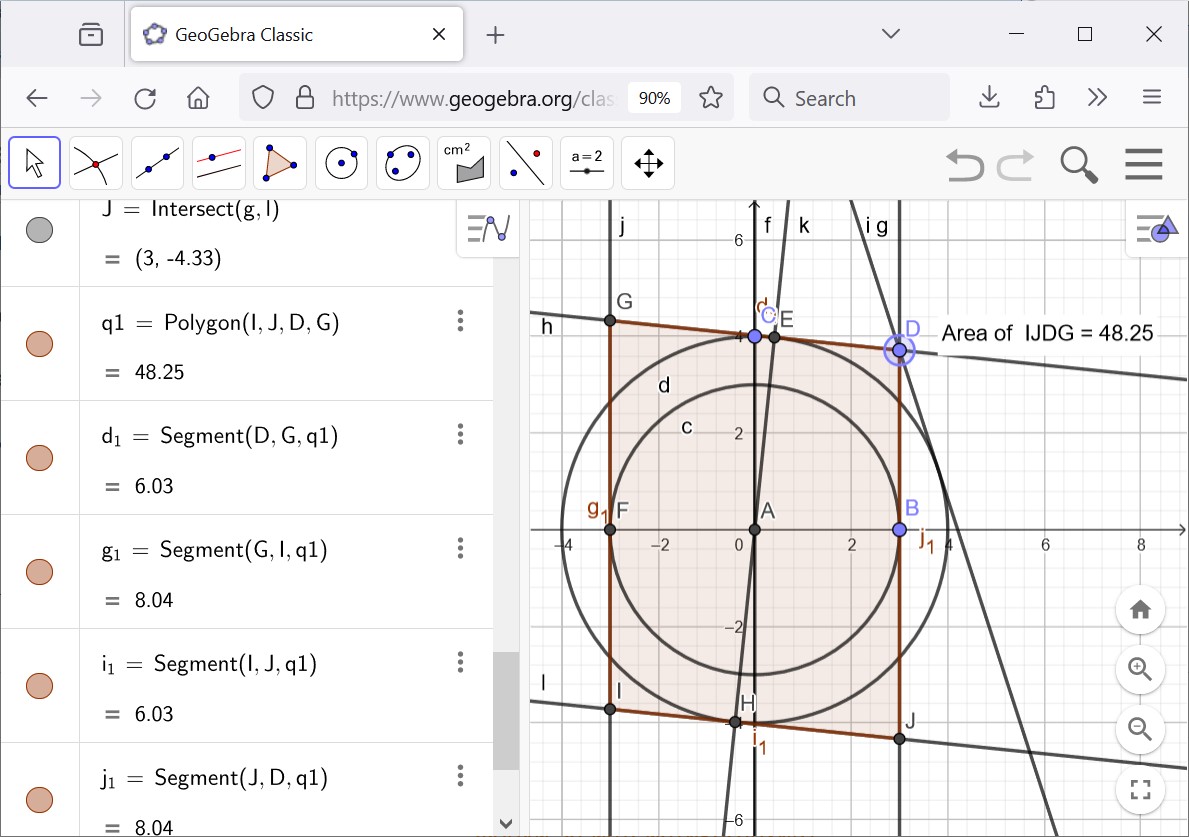
Task: Click the scroll down arrow in algebra panel
Action: coord(506,823)
